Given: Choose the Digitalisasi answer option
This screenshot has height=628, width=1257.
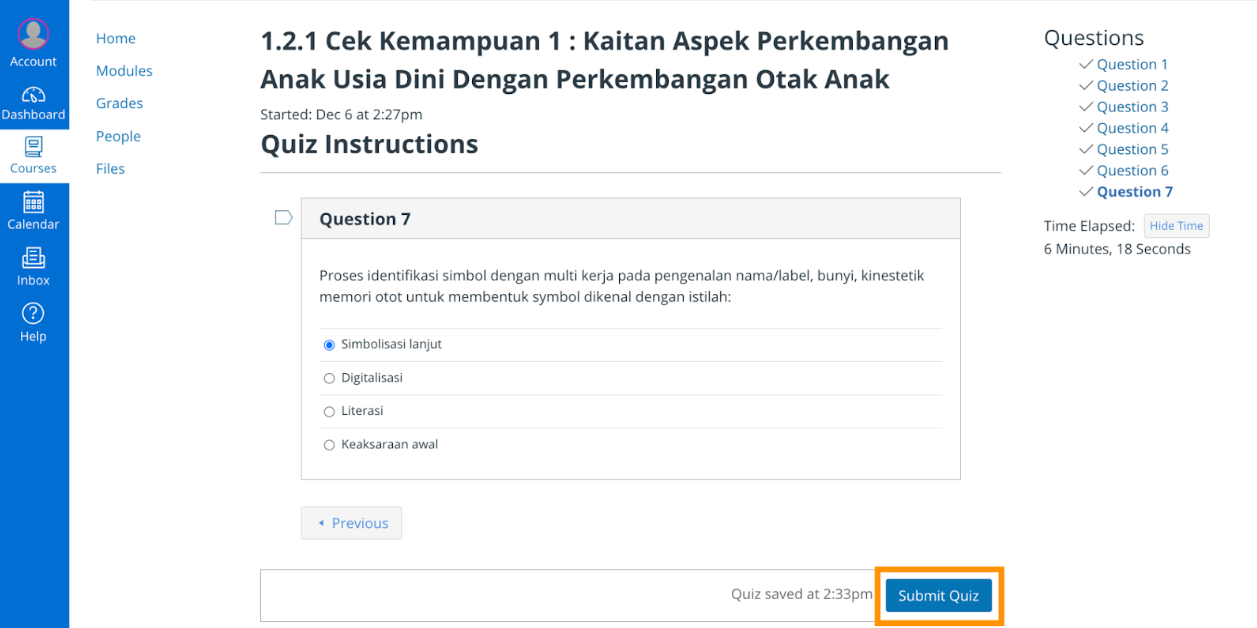Looking at the screenshot, I should [x=329, y=379].
